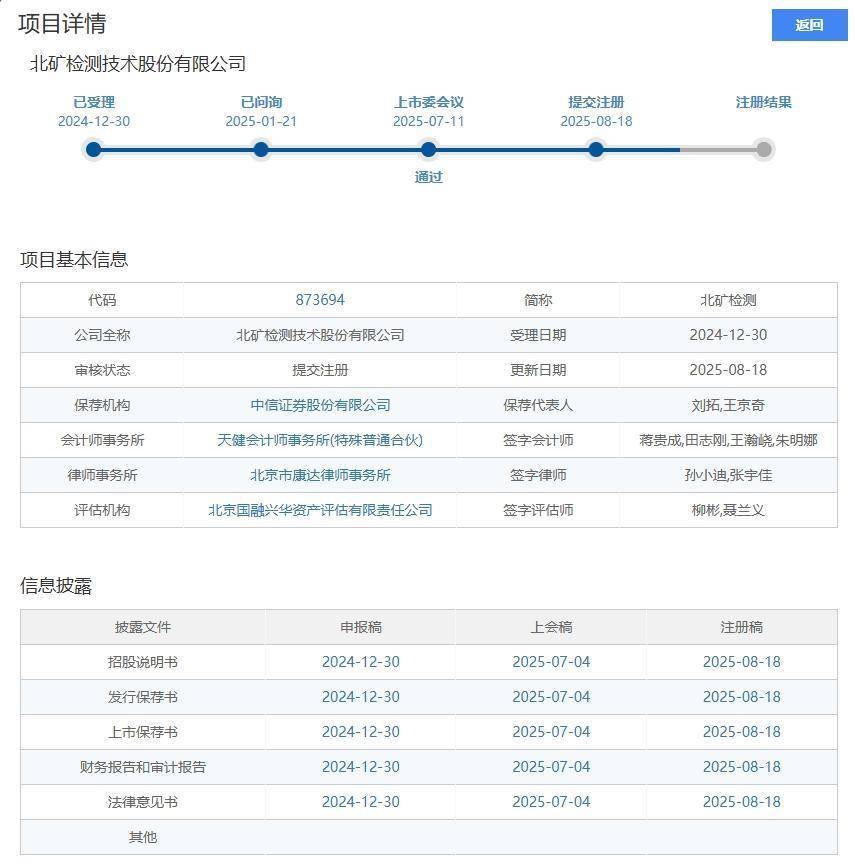The image size is (855, 867).
Task: Click signing lawyers 孙小迪,张宇佳
Action: (728, 475)
